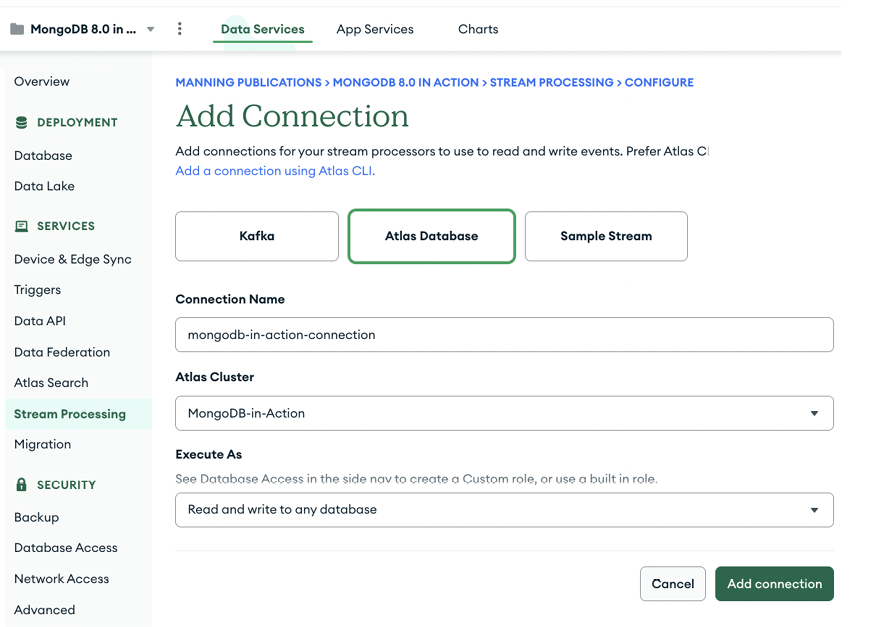Open Atlas Search in sidebar
Viewport: 884px width, 627px height.
click(51, 383)
